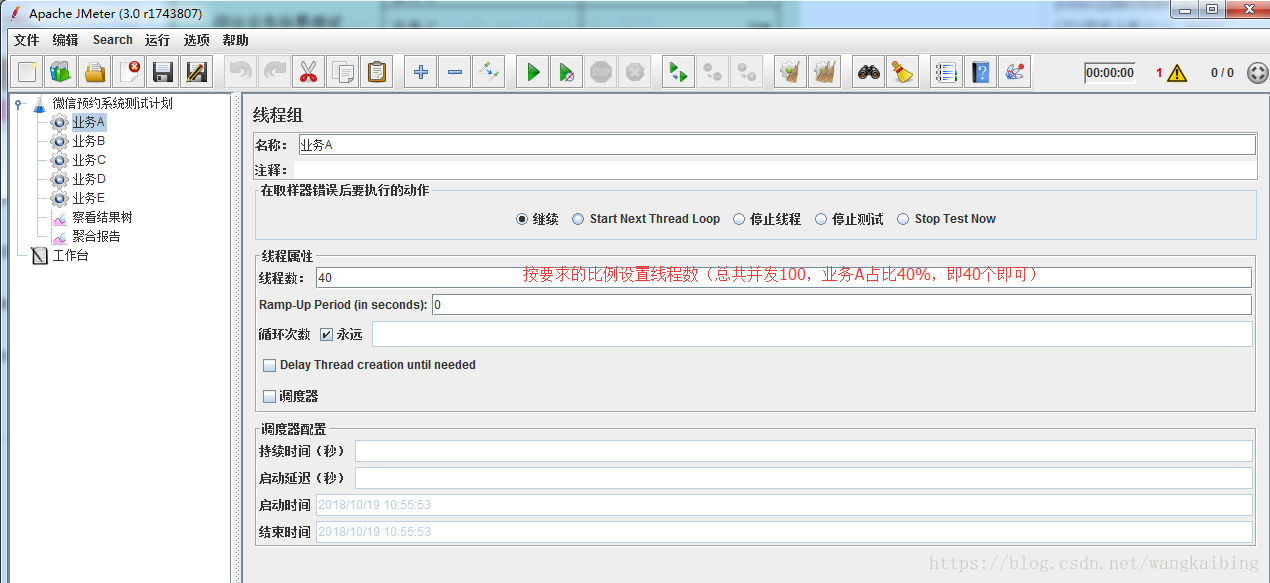Open the 编辑 menu

(65, 40)
